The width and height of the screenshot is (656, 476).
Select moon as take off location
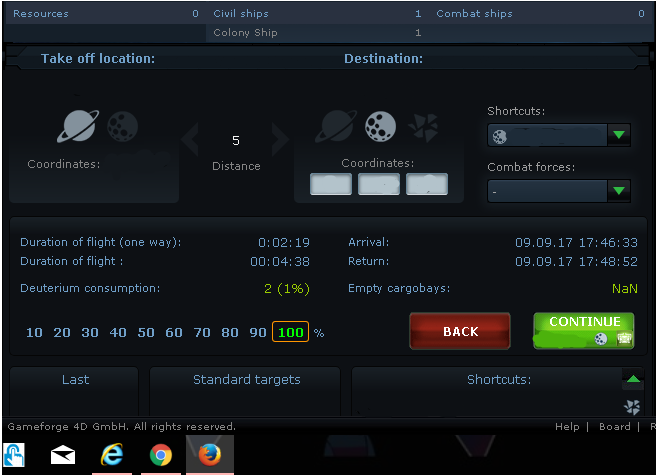tap(123, 126)
